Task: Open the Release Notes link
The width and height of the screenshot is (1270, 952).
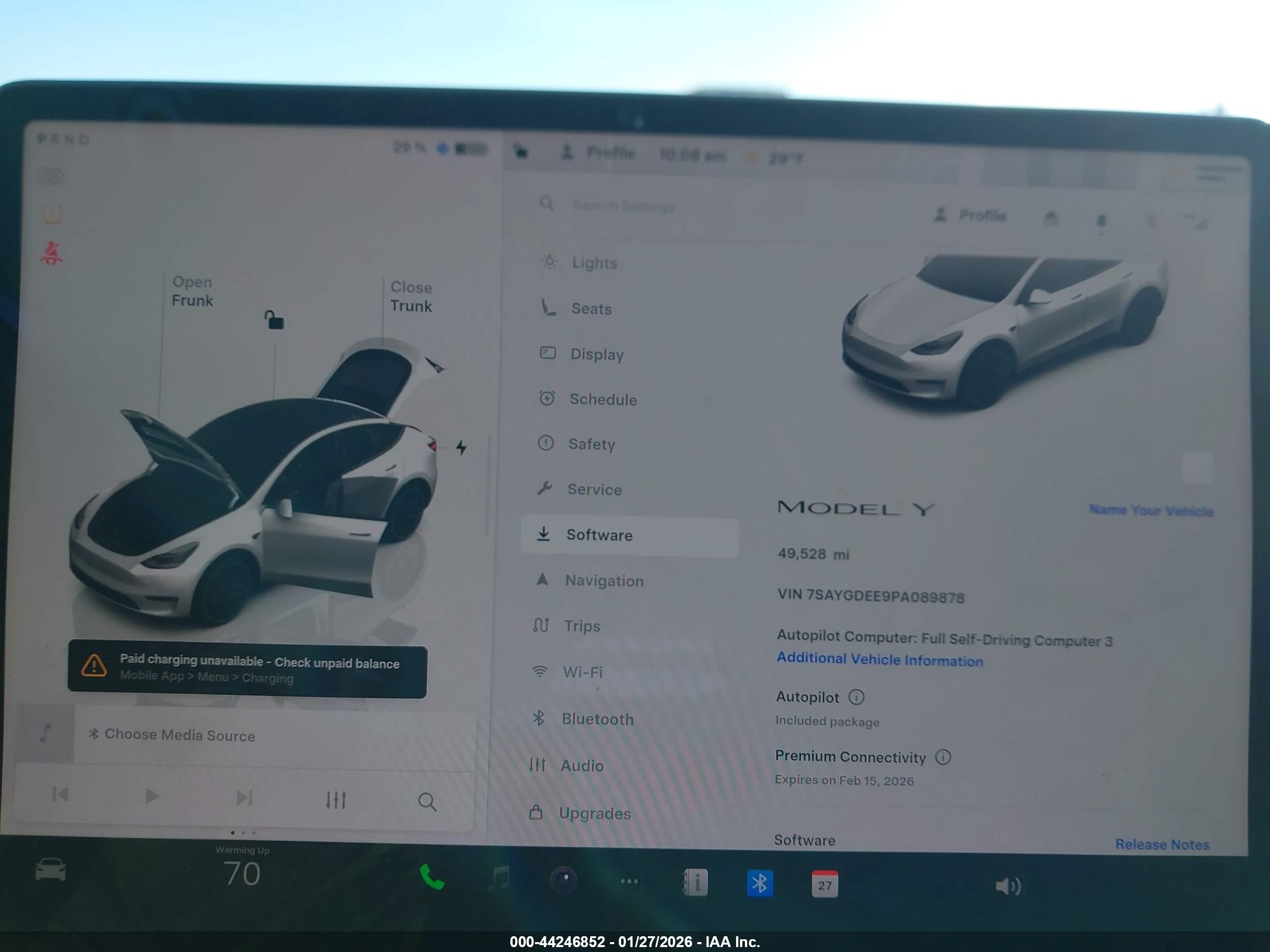Action: [x=1163, y=845]
